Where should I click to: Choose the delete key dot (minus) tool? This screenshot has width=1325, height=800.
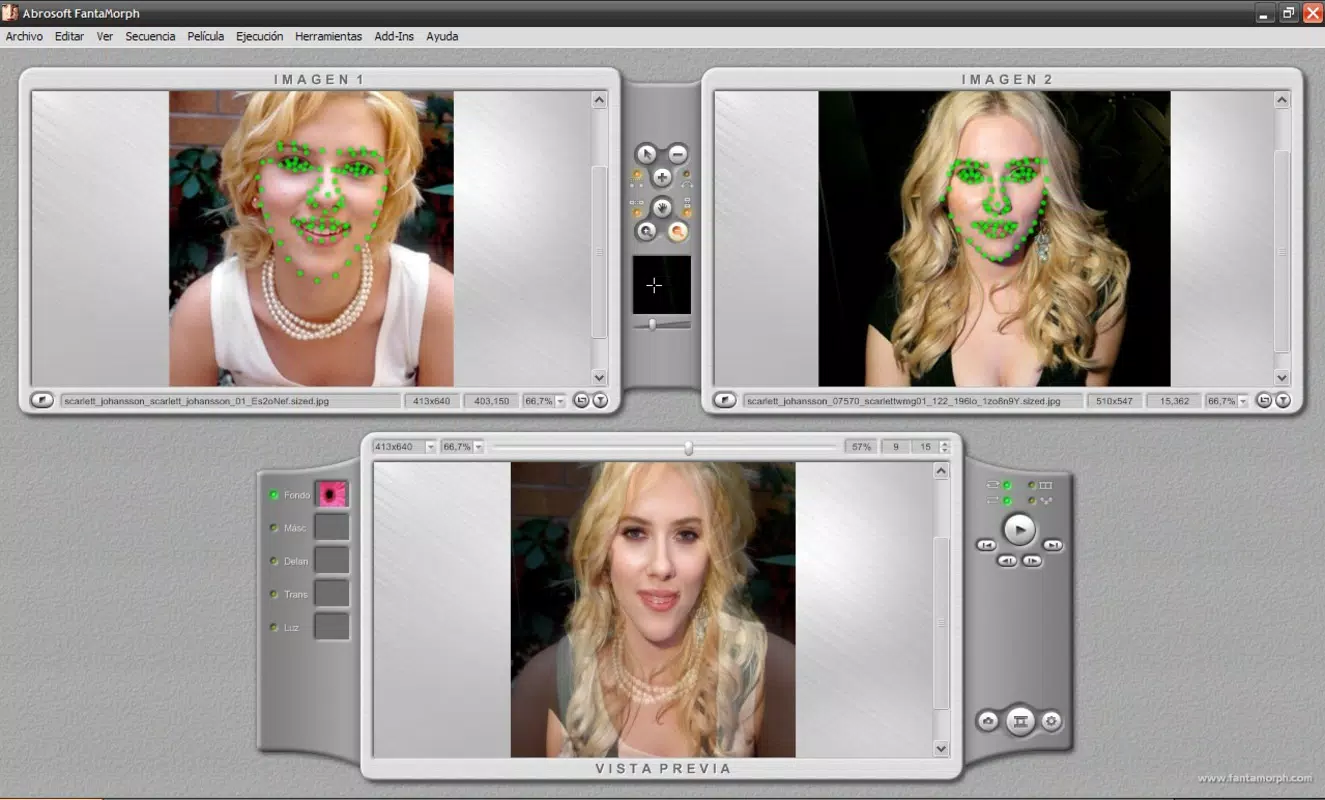pos(677,154)
